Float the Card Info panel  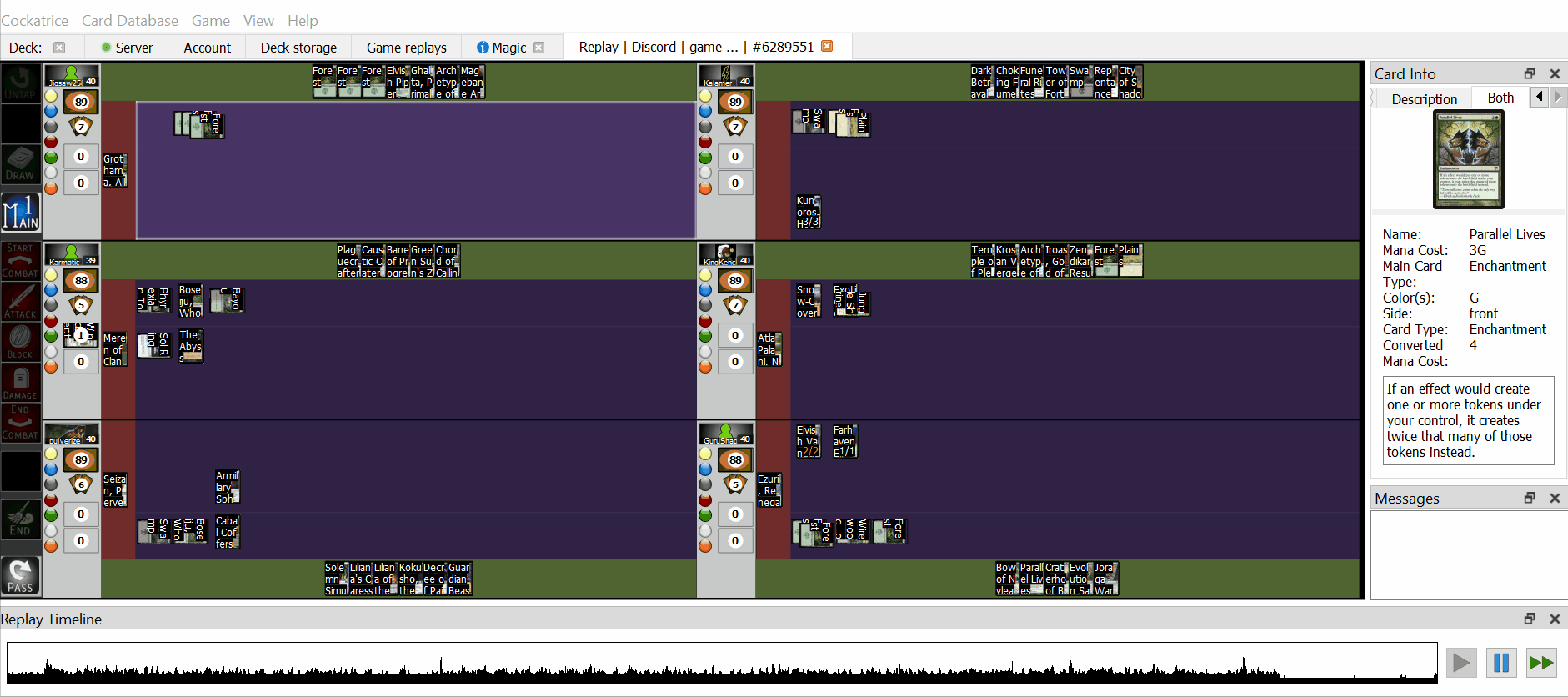click(1530, 73)
